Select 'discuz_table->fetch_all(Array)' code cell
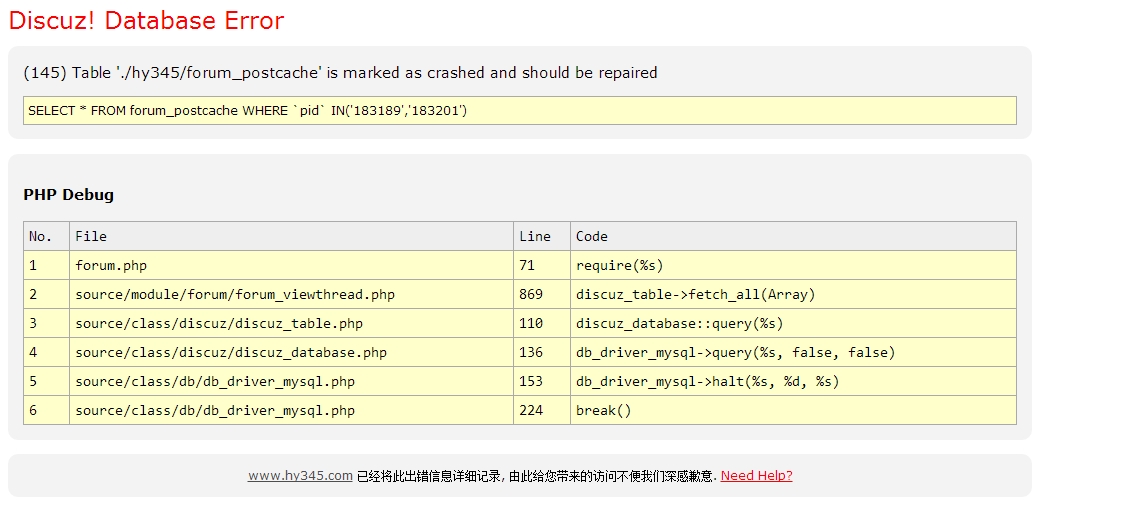Image resolution: width=1124 pixels, height=512 pixels. coord(794,294)
